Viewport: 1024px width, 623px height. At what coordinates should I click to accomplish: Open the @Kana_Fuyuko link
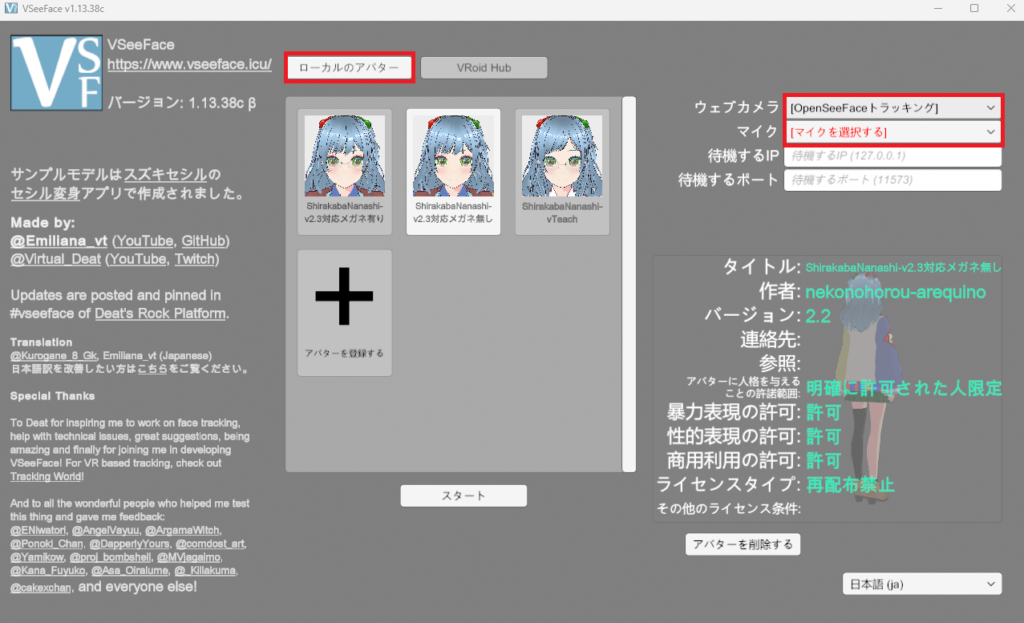pos(48,571)
